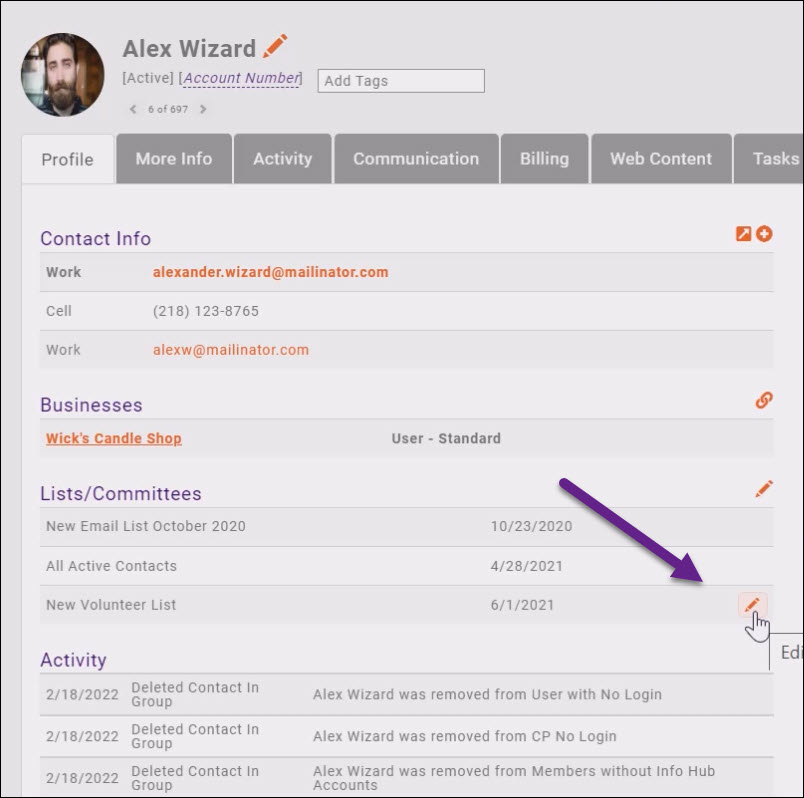Go to next contact using right arrow
Image resolution: width=804 pixels, height=798 pixels.
pos(203,110)
